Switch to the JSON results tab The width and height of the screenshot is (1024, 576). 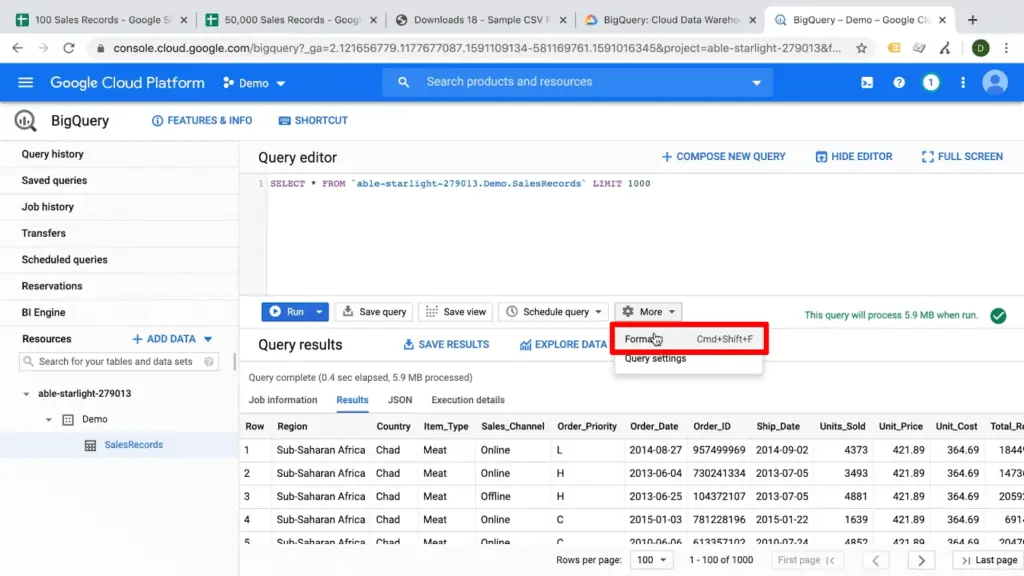coord(399,399)
